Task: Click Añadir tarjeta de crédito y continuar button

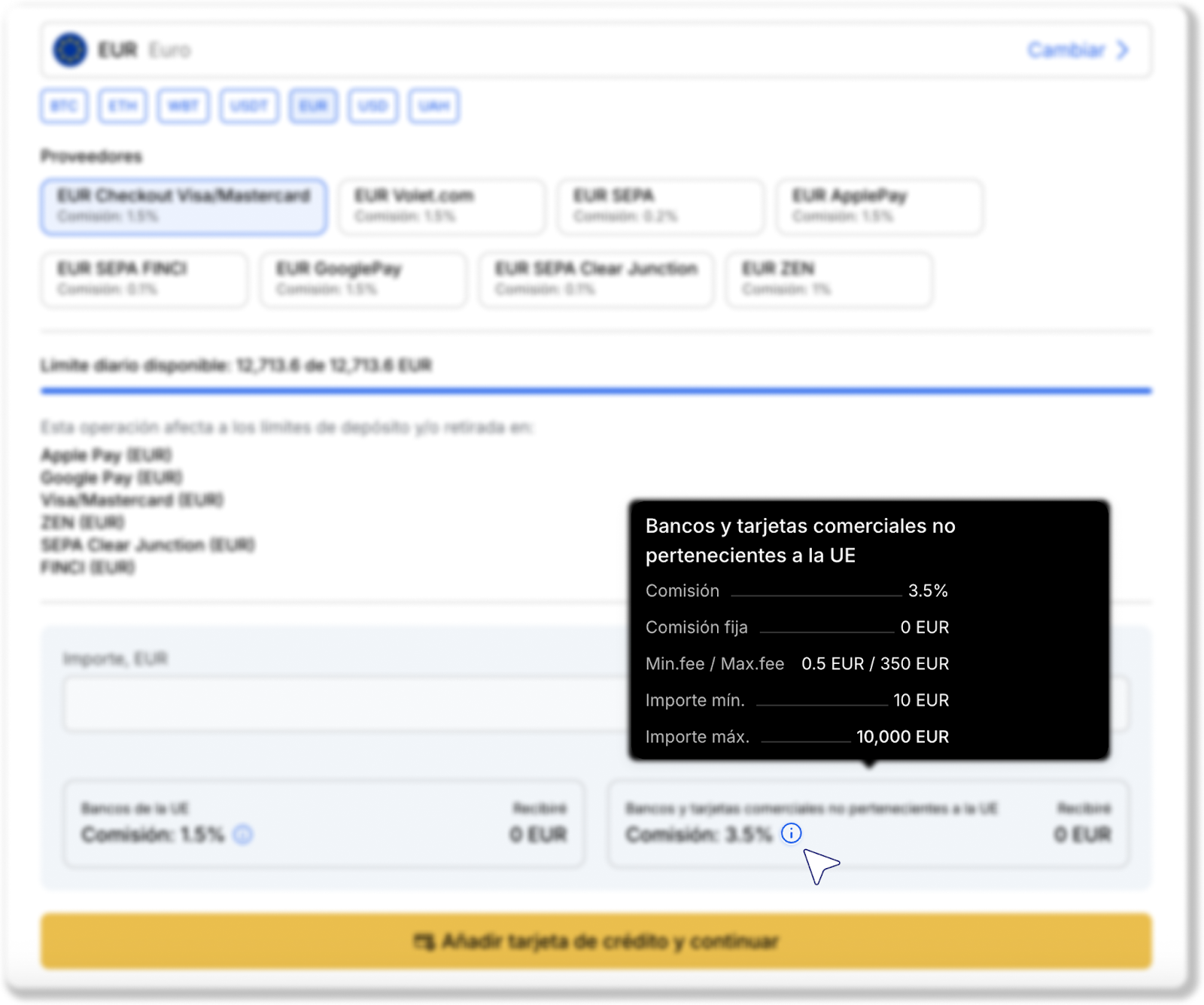Action: (596, 941)
